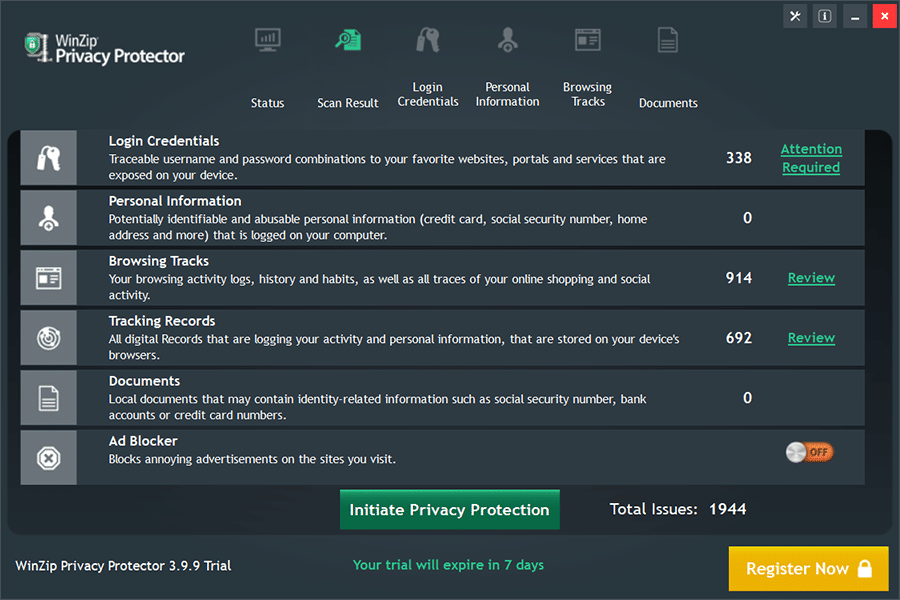900x600 pixels.
Task: Click the Register Now button
Action: point(808,568)
